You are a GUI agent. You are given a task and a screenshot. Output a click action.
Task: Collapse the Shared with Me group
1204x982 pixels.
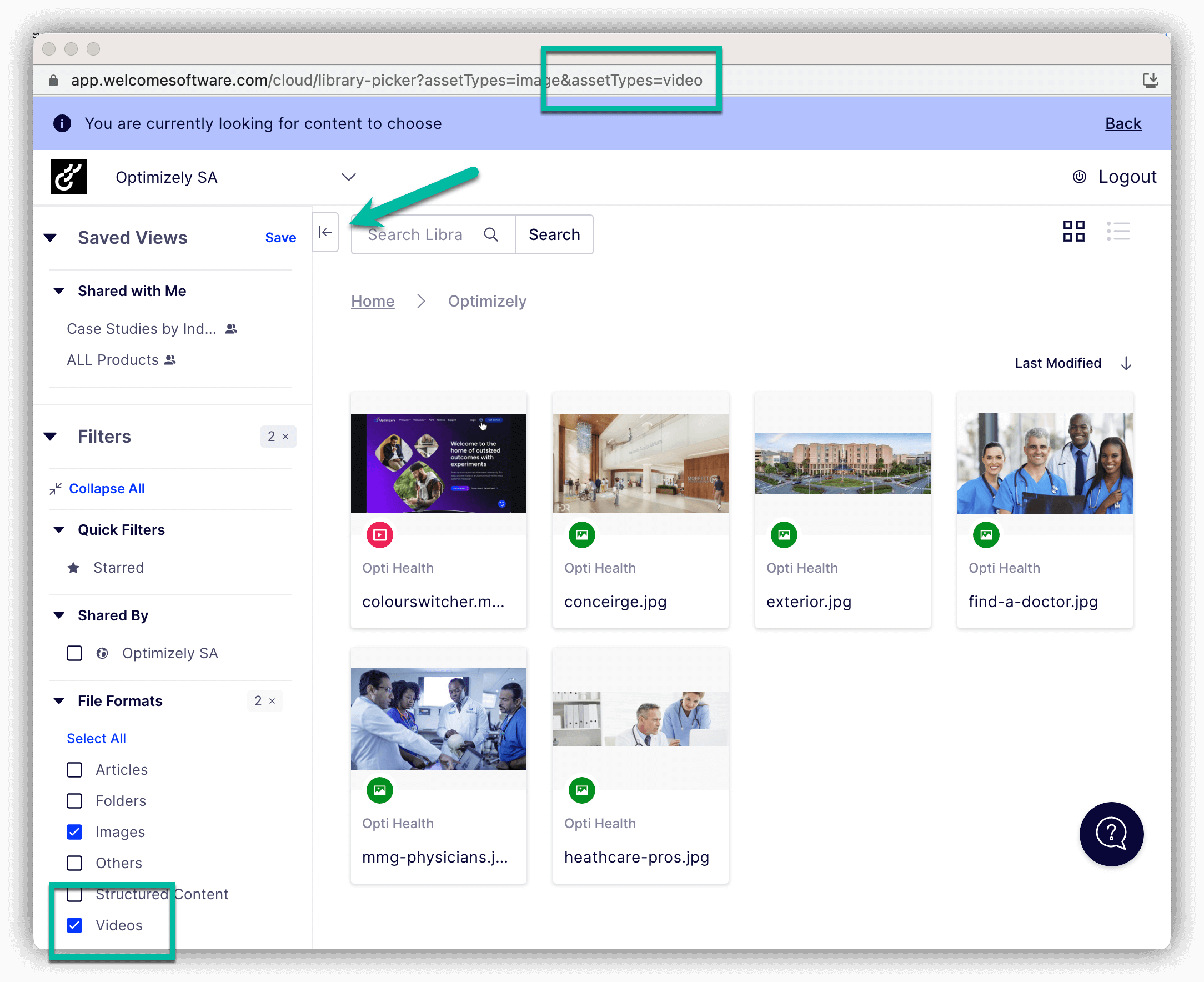coord(59,290)
